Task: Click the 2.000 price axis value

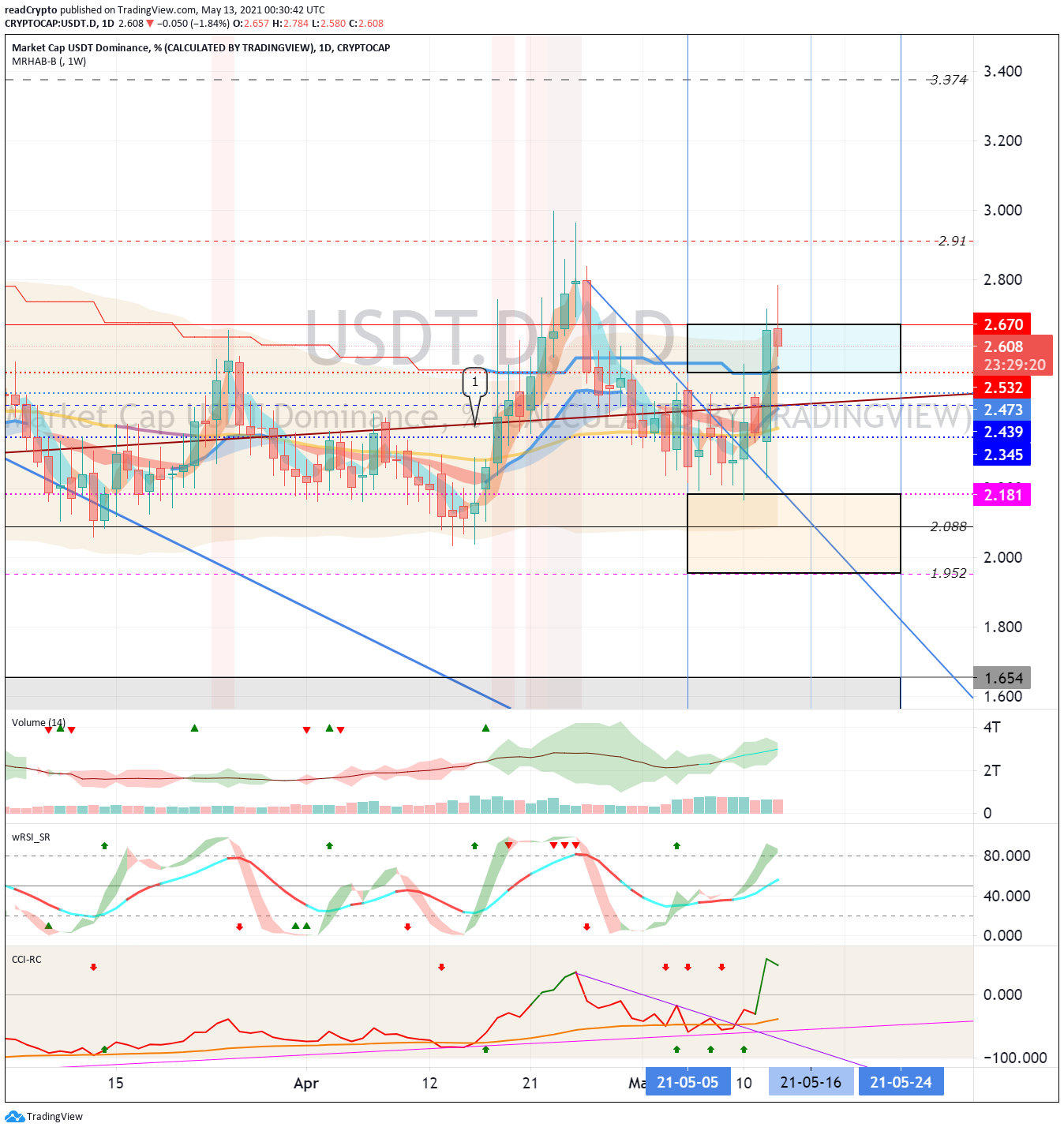Action: 1002,557
